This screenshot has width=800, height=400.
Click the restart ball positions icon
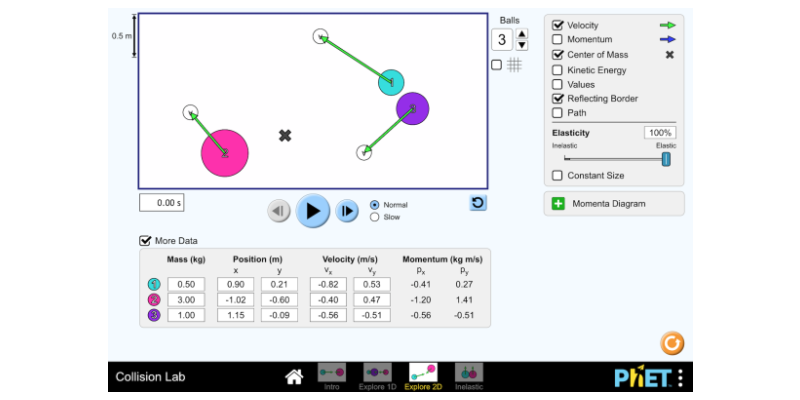[x=478, y=203]
